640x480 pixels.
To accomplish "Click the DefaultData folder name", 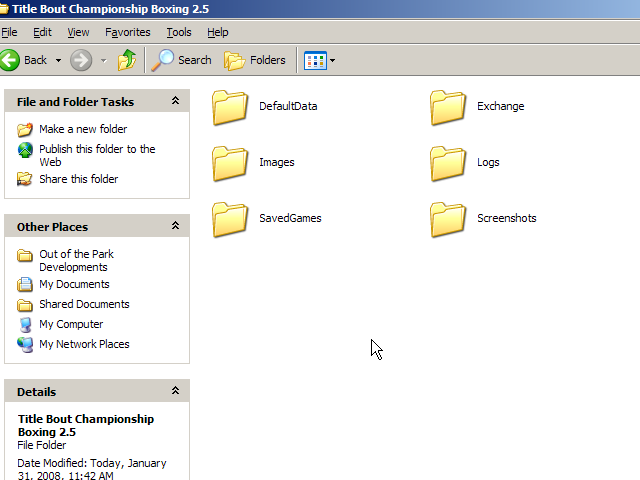I will [288, 106].
